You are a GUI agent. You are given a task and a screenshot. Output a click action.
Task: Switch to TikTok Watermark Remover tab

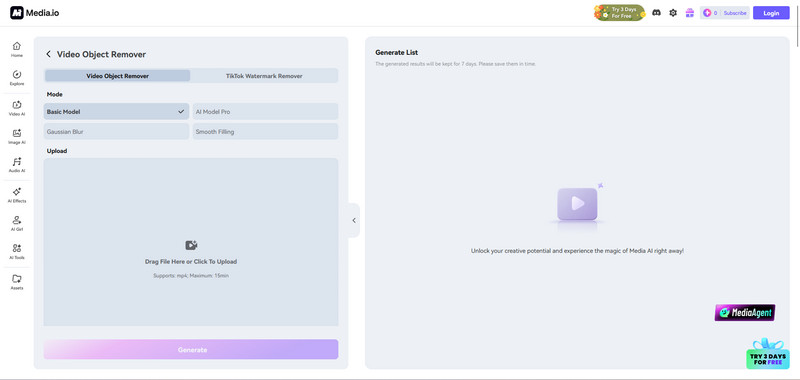click(x=264, y=76)
